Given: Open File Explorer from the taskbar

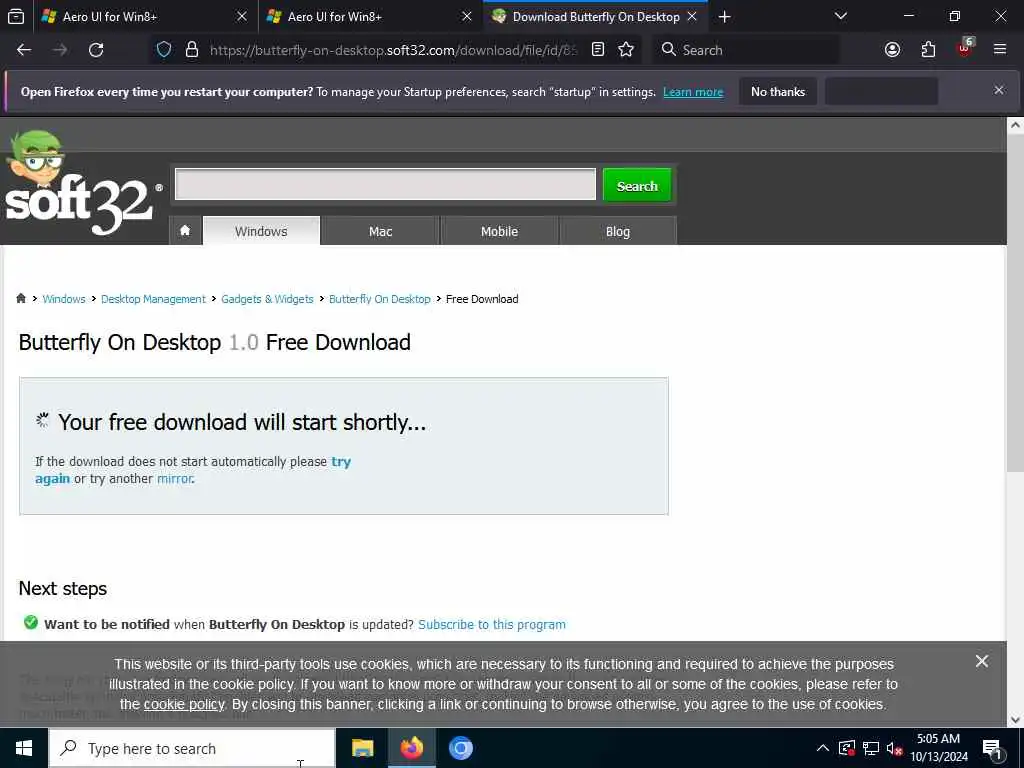Looking at the screenshot, I should click(362, 748).
